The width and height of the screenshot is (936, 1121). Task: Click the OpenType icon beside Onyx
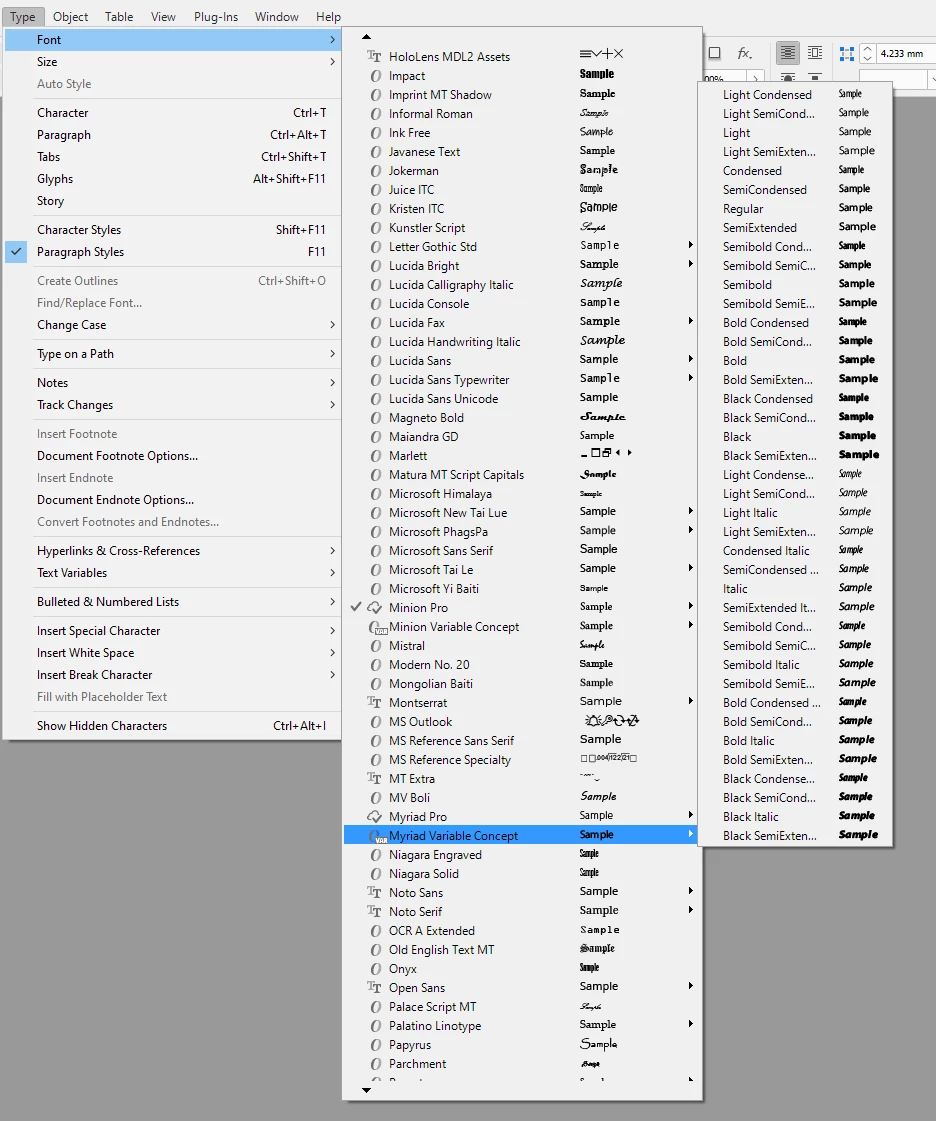[x=375, y=969]
